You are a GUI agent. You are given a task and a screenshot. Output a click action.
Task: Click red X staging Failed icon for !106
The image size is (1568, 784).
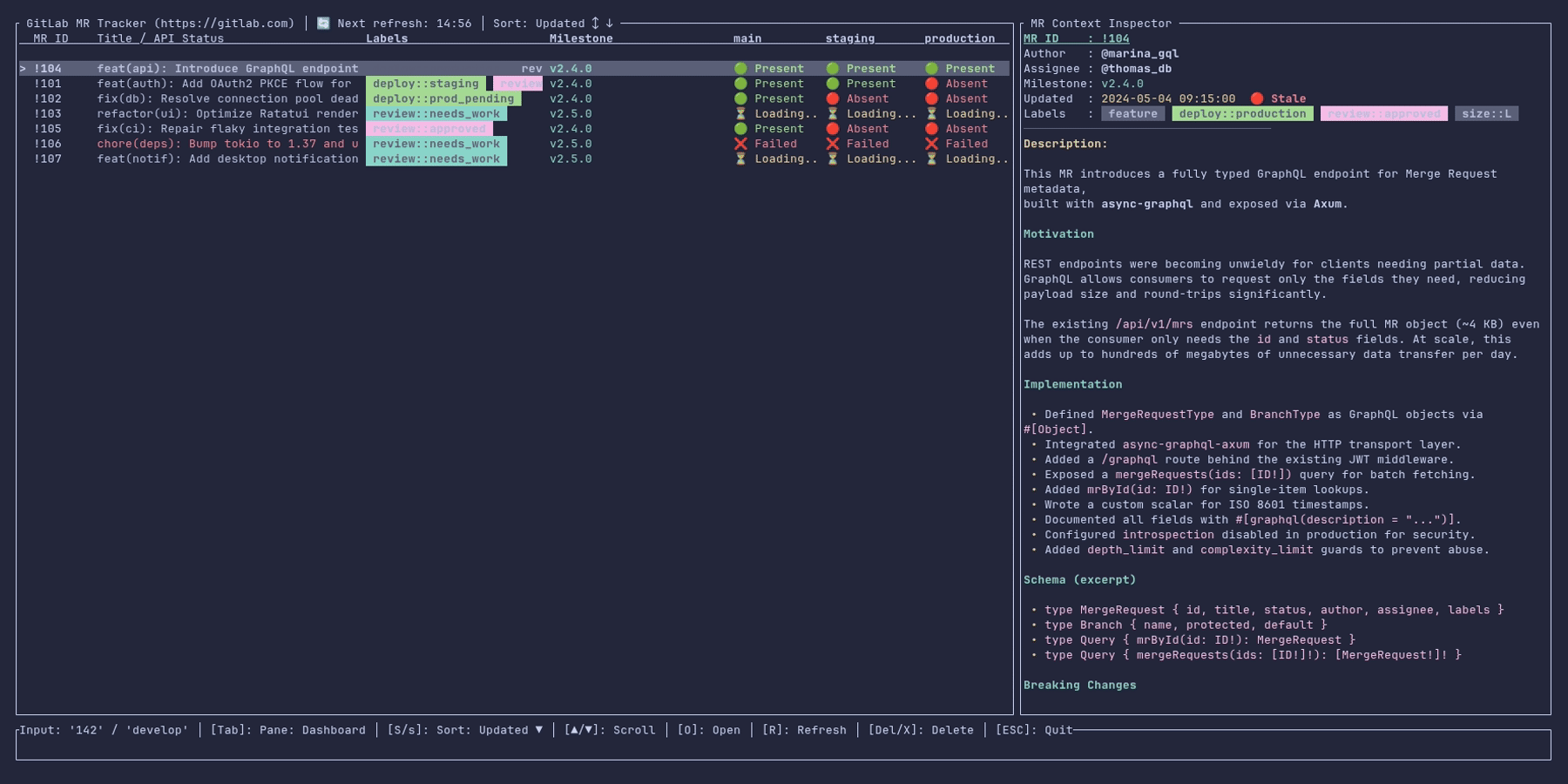click(x=833, y=144)
